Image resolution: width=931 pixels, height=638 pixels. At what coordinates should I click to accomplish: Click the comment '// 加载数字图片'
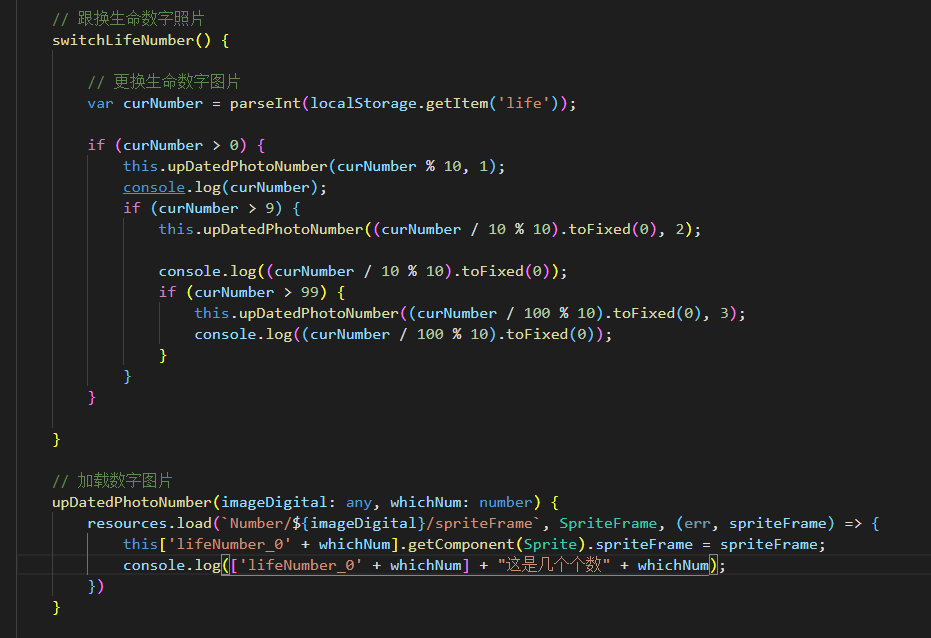pyautogui.click(x=112, y=481)
